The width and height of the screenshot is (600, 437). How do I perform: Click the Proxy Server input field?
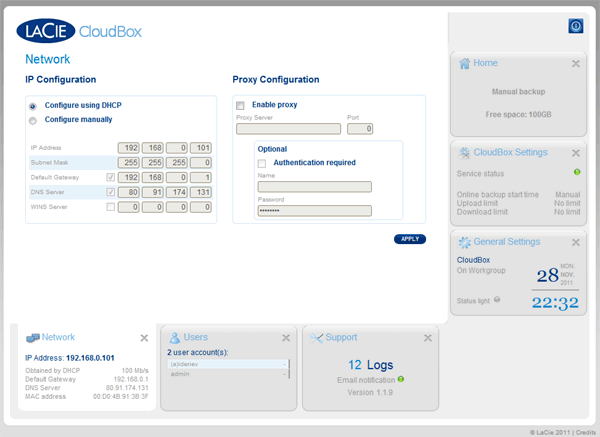coord(289,129)
